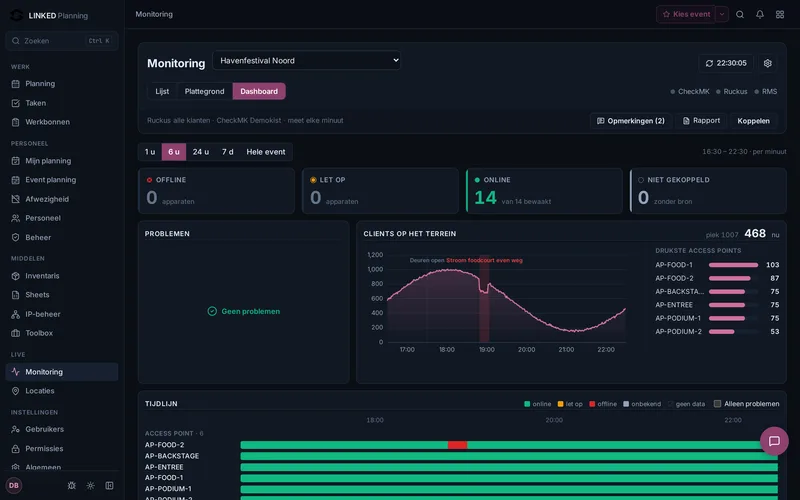800x500 pixels.
Task: Refresh via the 22:30:05 button
Action: point(726,63)
